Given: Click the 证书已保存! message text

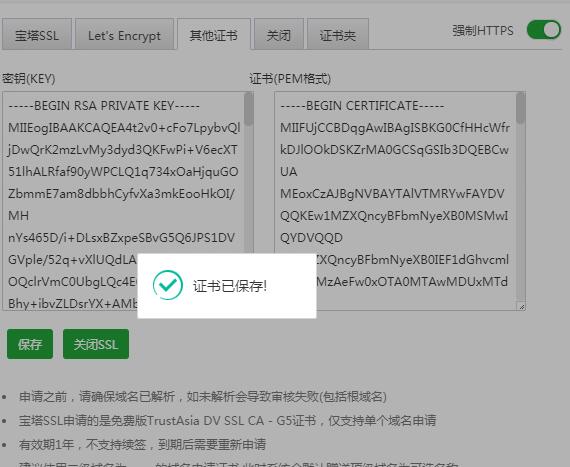Looking at the screenshot, I should (230, 286).
